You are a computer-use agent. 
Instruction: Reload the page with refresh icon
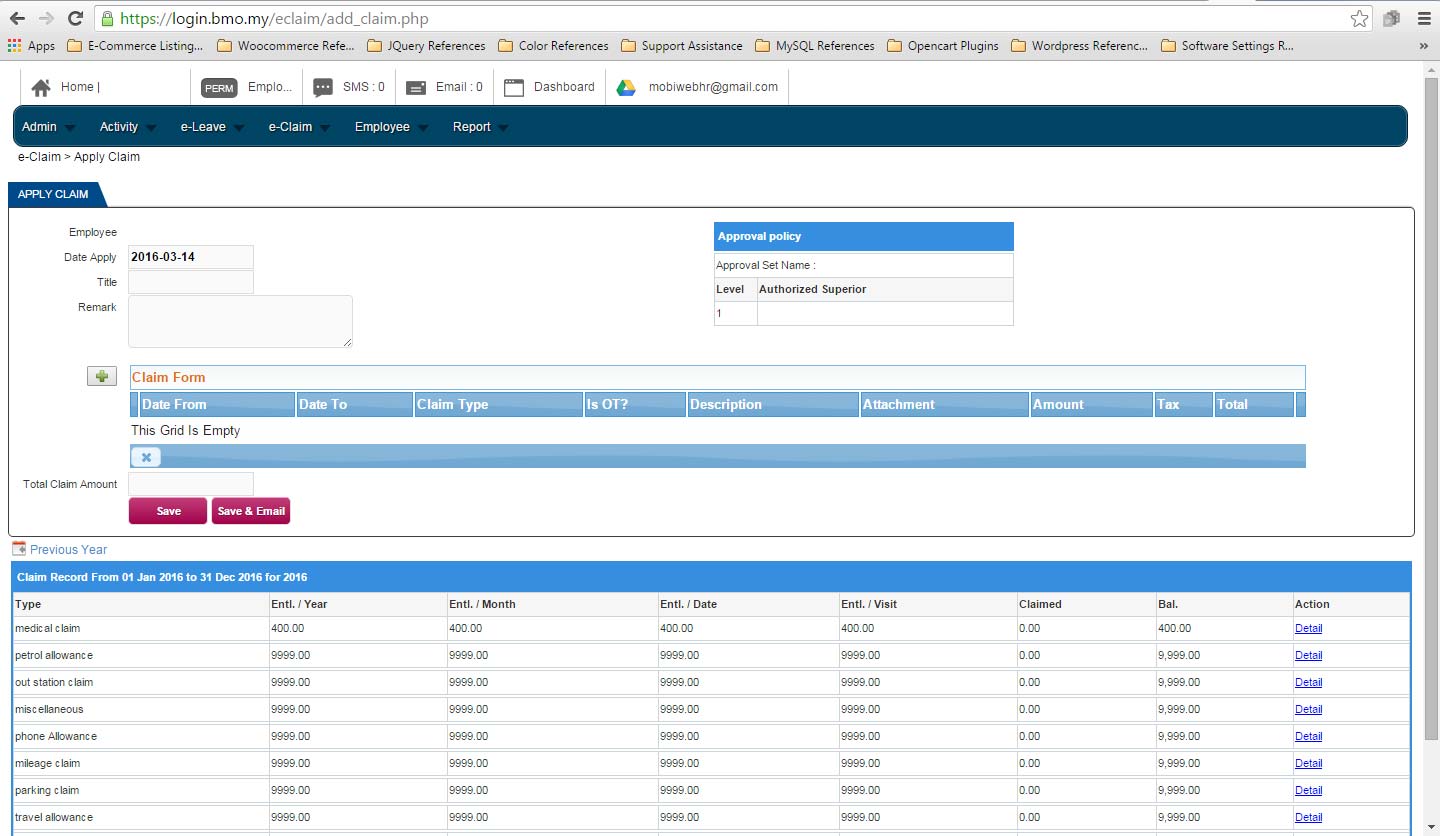pyautogui.click(x=75, y=18)
